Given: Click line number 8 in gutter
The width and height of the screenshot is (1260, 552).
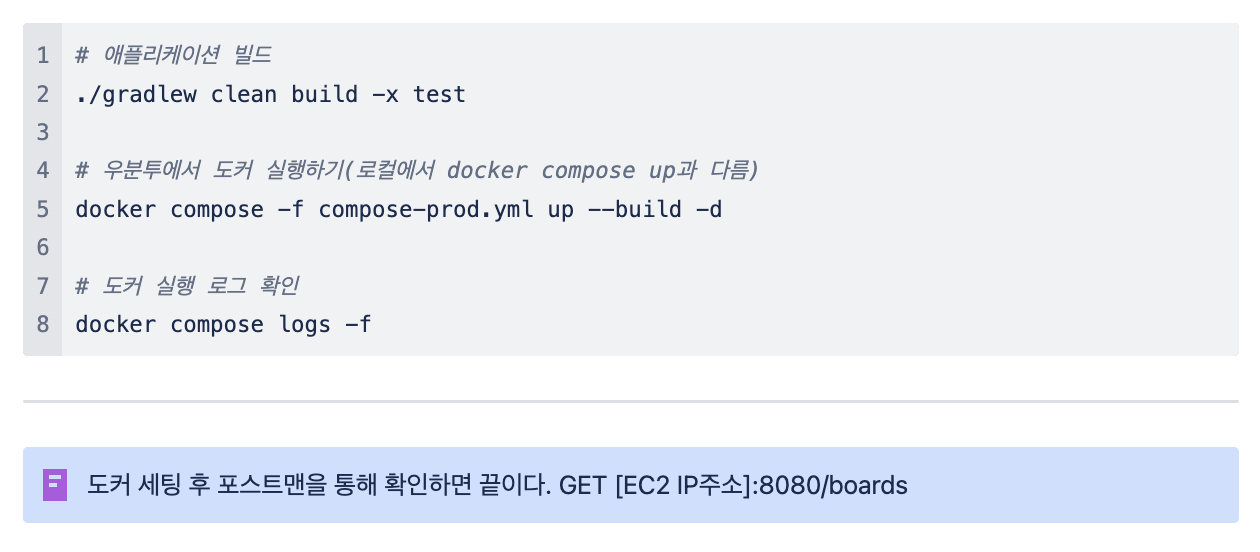Looking at the screenshot, I should pyautogui.click(x=43, y=325).
